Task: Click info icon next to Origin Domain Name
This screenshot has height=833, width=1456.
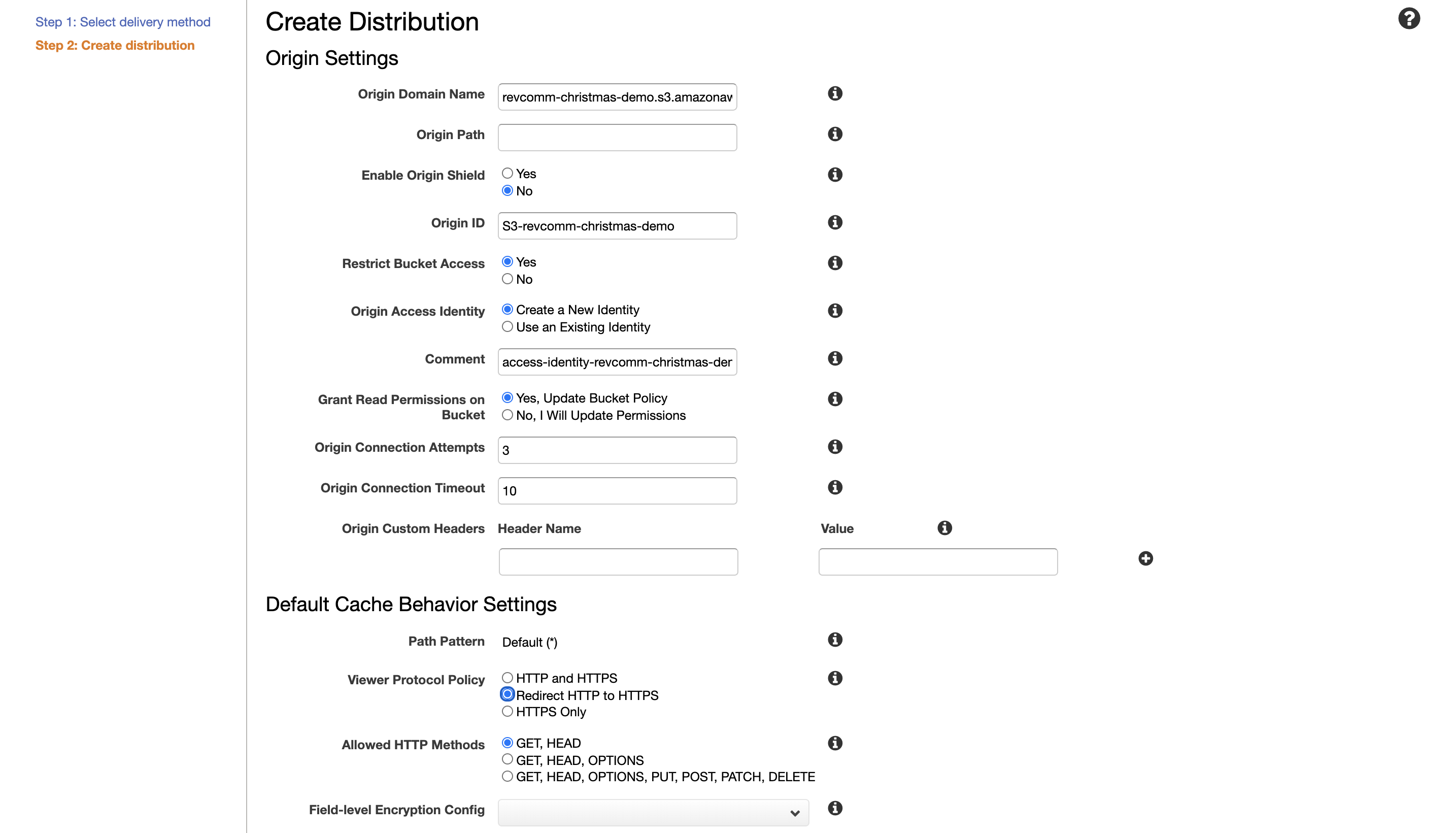Action: [835, 93]
